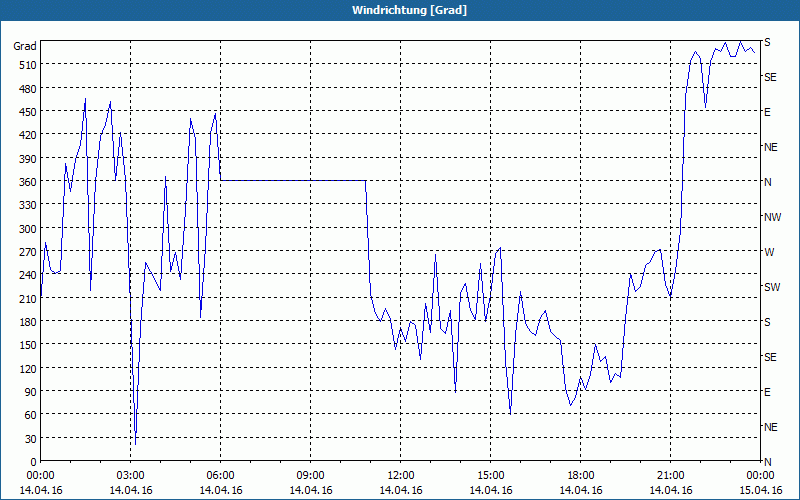
Task: Select the 06:00 time axis label
Action: (x=220, y=476)
